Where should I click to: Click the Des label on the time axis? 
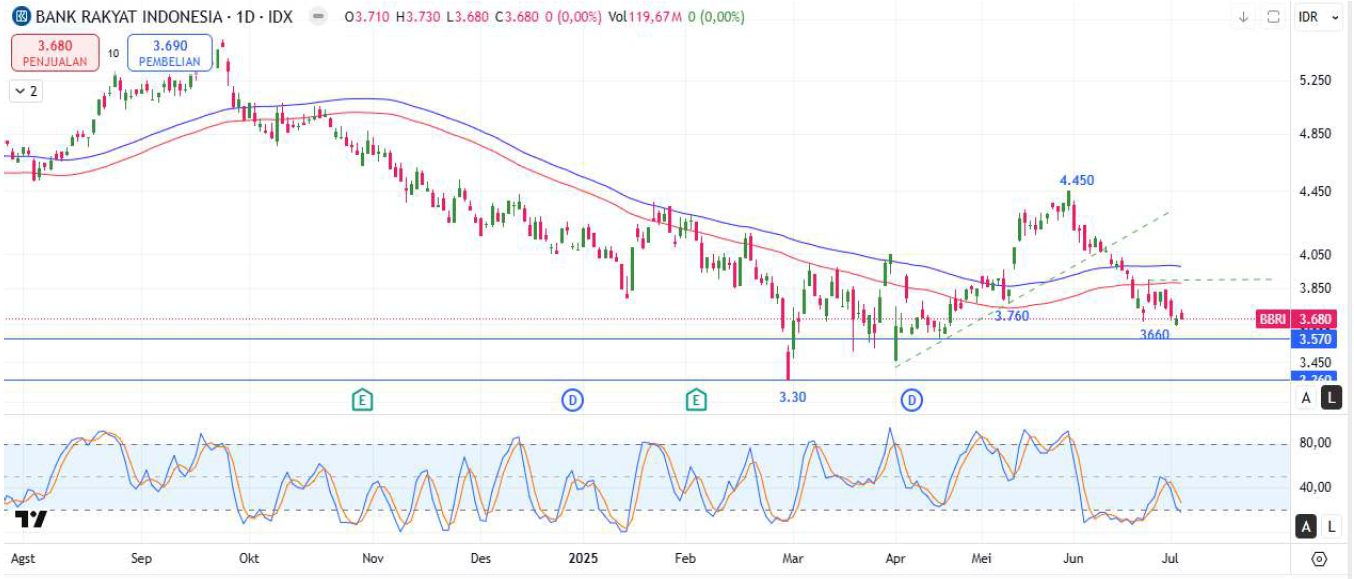[480, 558]
